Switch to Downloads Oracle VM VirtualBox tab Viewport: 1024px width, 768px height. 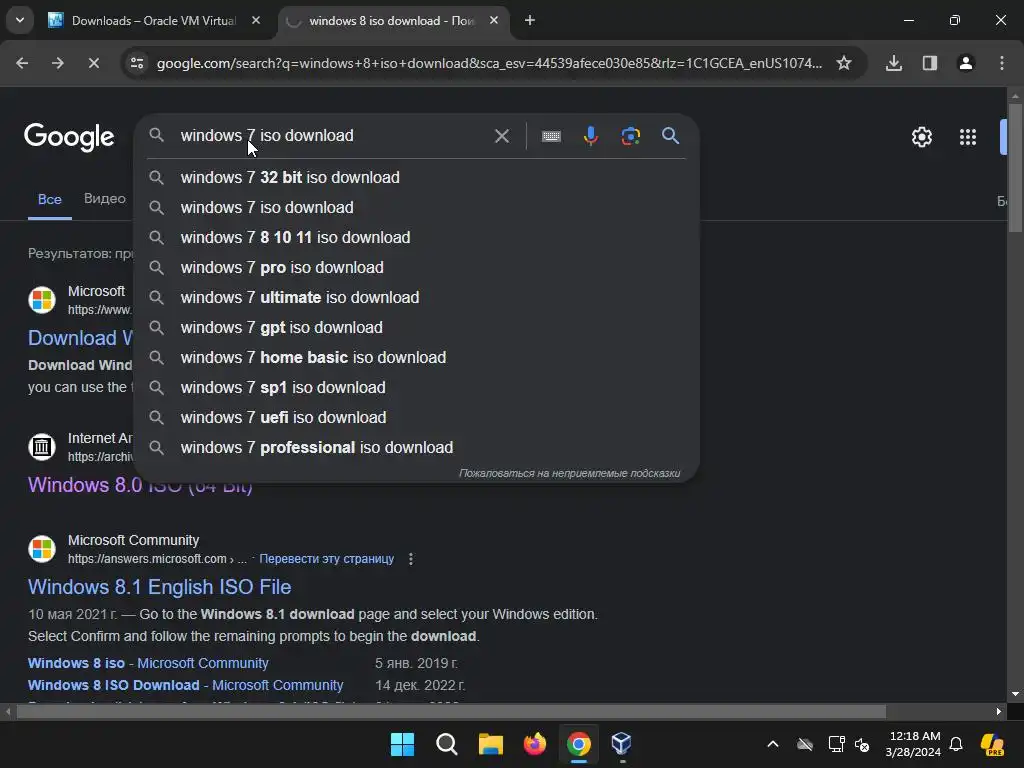click(155, 20)
